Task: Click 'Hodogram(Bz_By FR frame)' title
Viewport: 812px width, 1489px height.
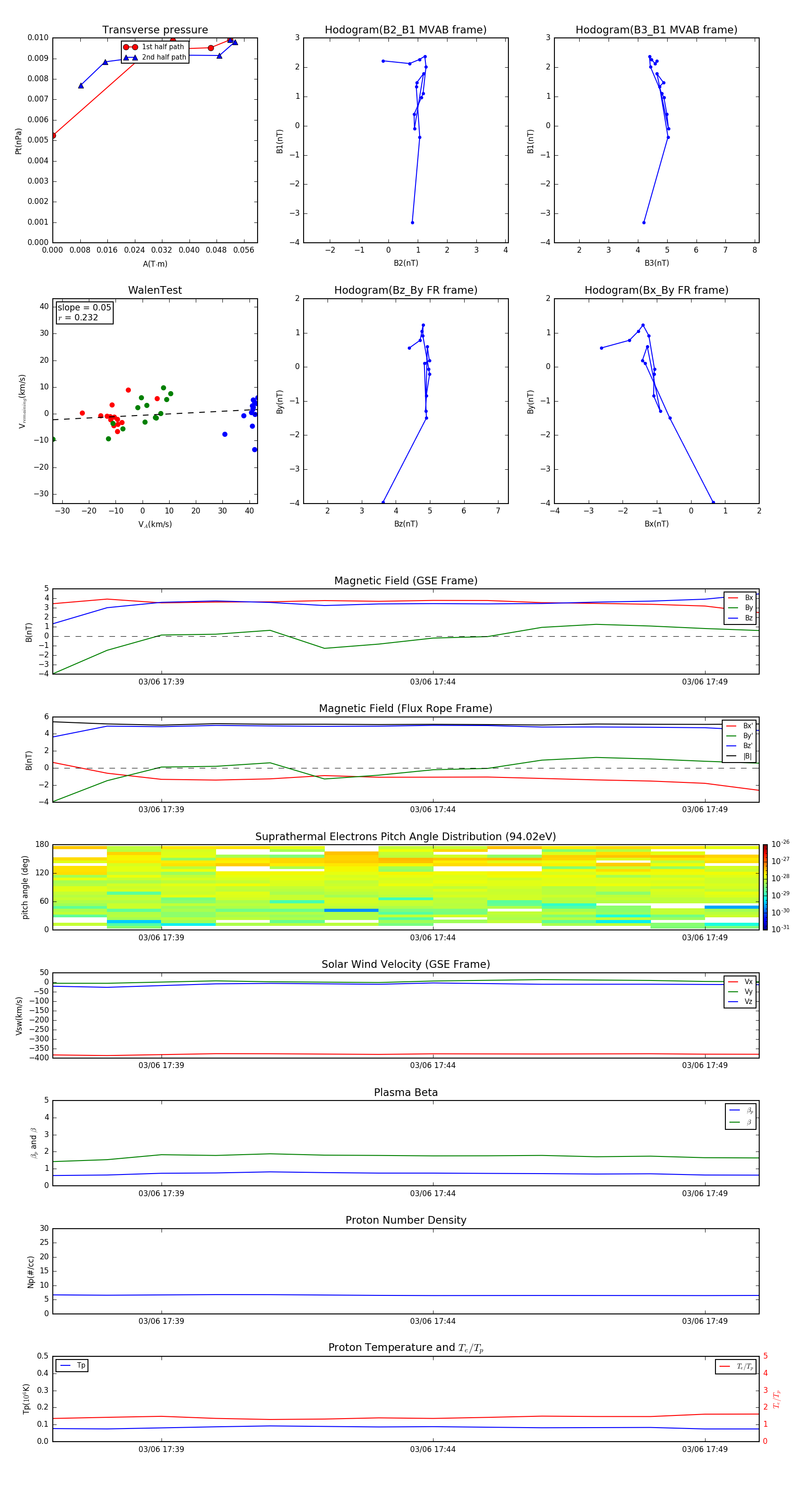Action: click(x=406, y=290)
